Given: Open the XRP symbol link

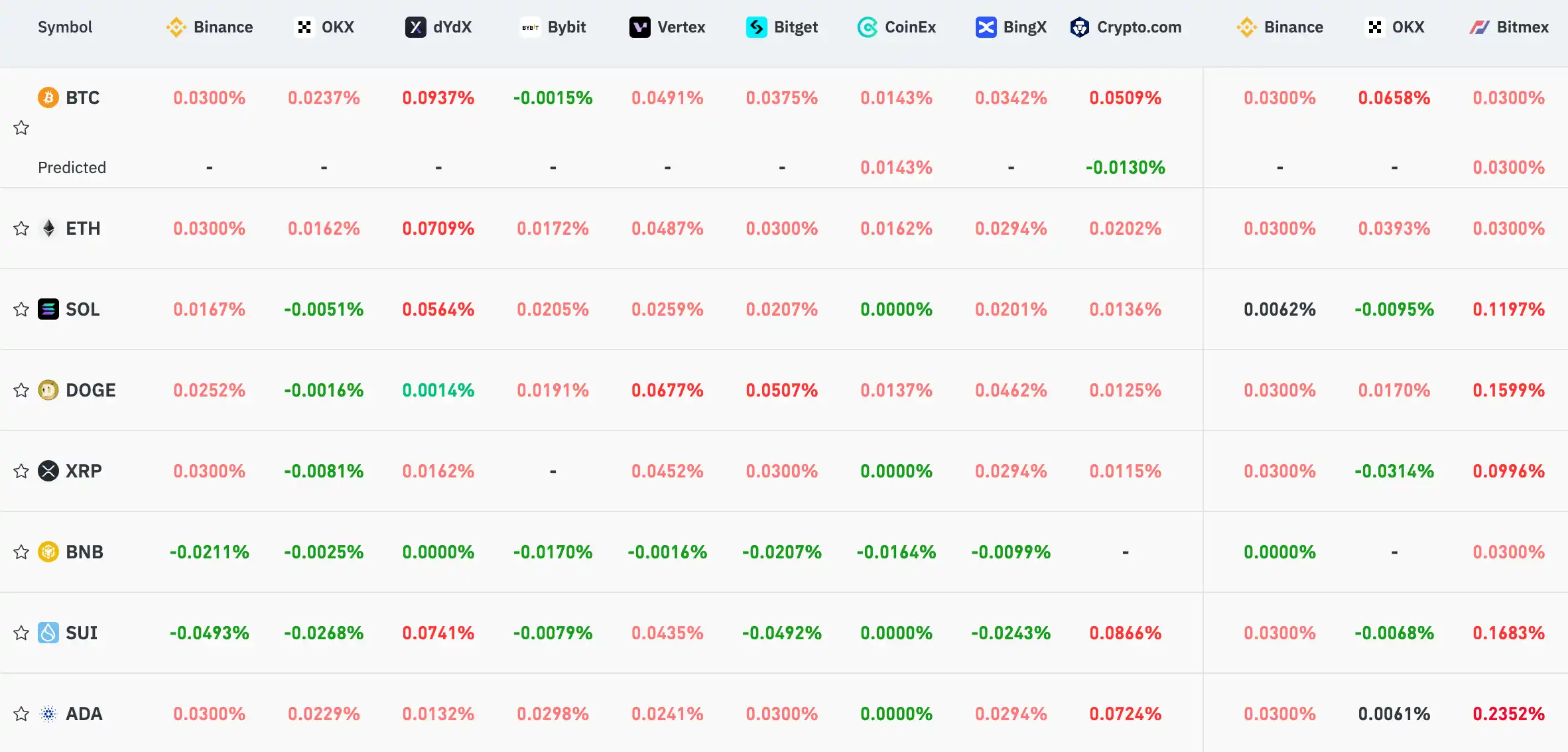Looking at the screenshot, I should pos(84,471).
